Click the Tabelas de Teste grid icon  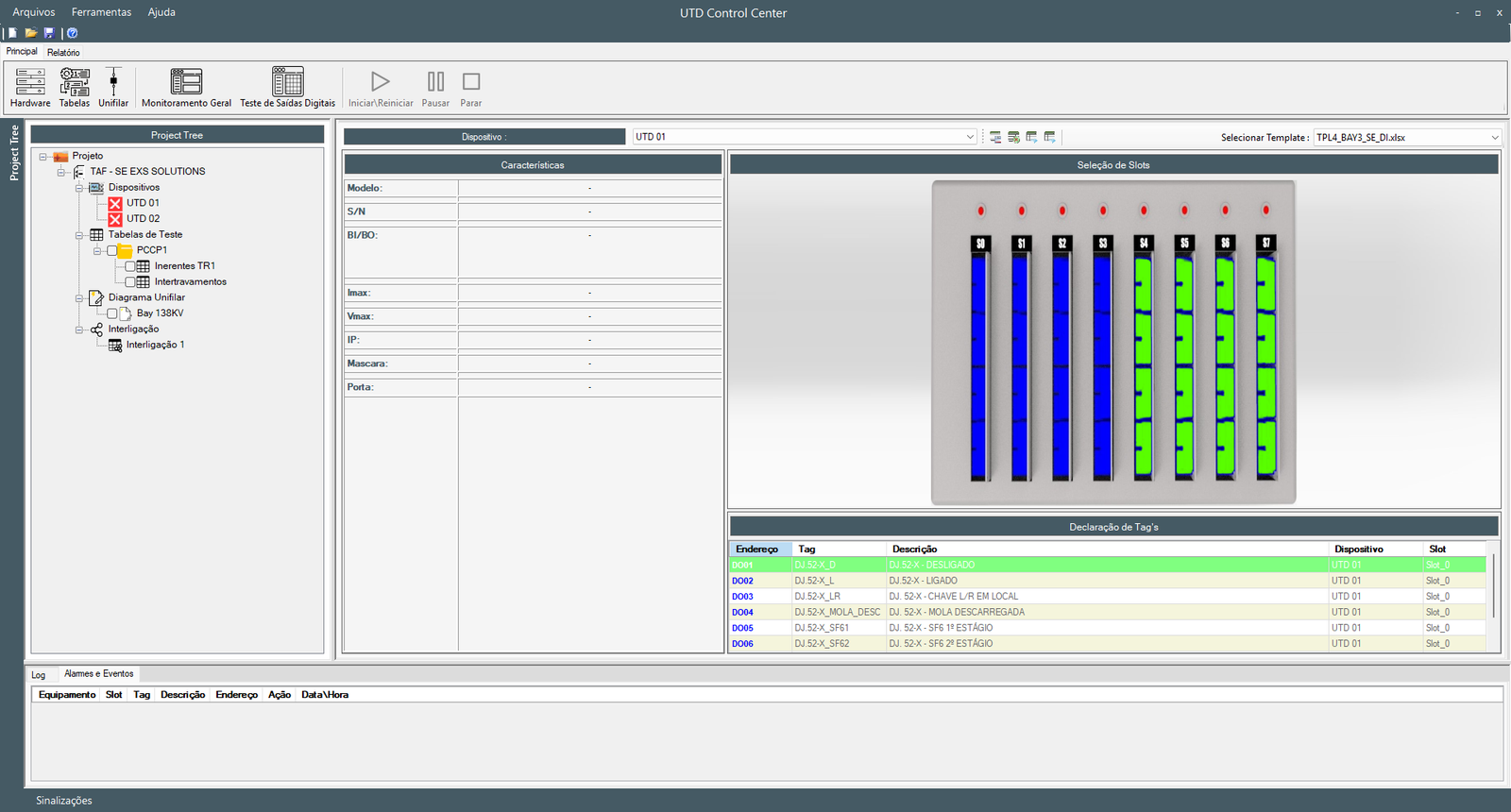96,234
